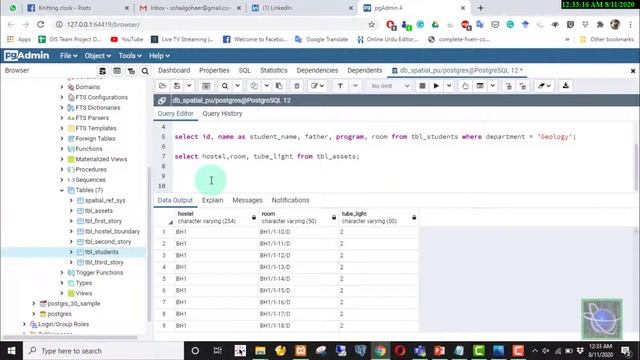Expand the Materialized Views tree node

click(x=62, y=159)
